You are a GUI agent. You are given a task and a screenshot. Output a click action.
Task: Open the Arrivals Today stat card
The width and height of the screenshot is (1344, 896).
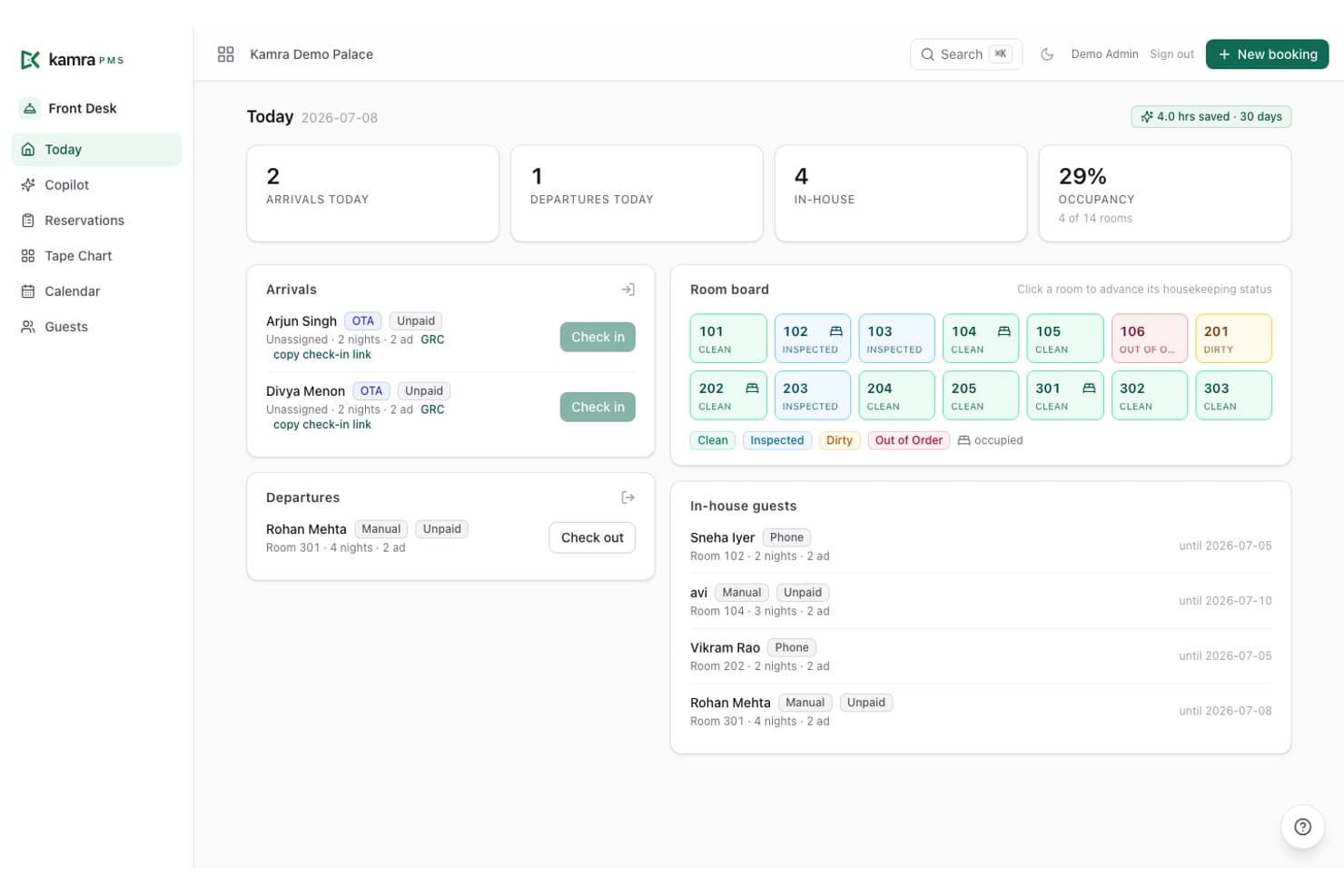(372, 193)
